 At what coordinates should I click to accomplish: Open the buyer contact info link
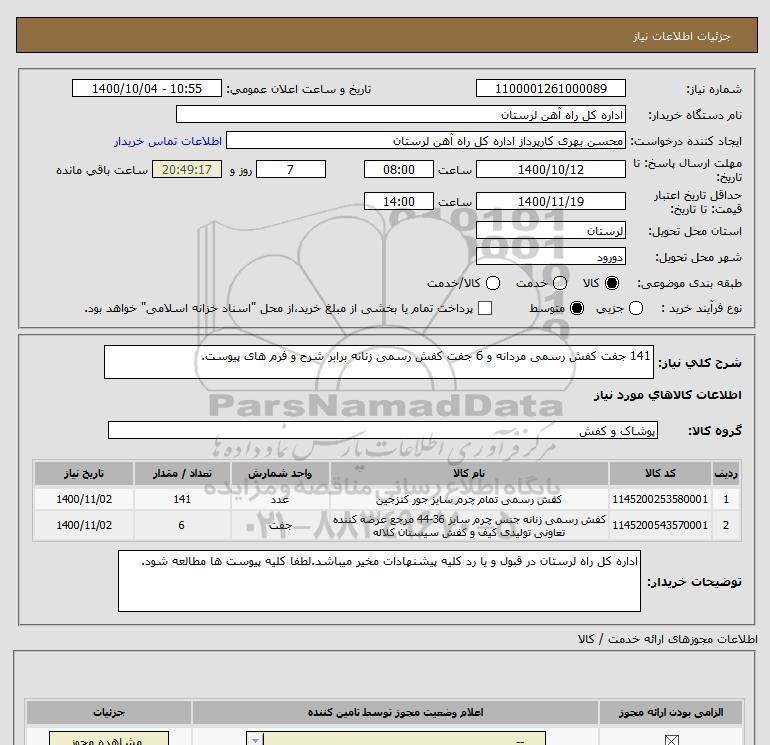[168, 141]
